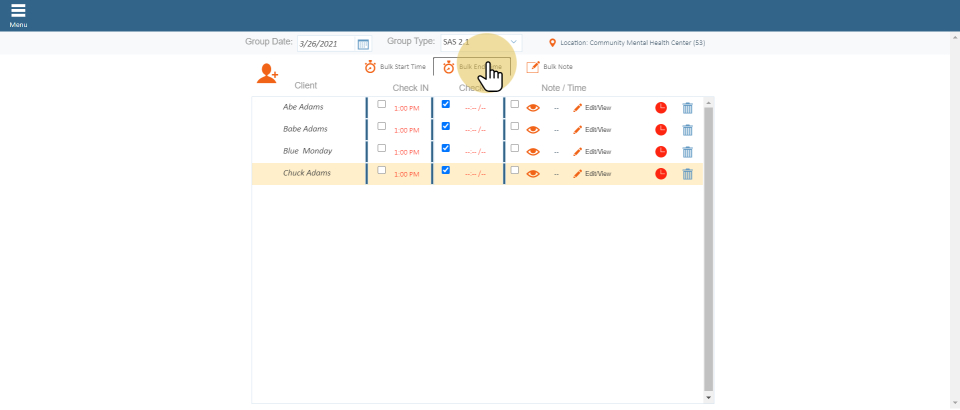Click the red clock icon for Abe Adams

(661, 107)
